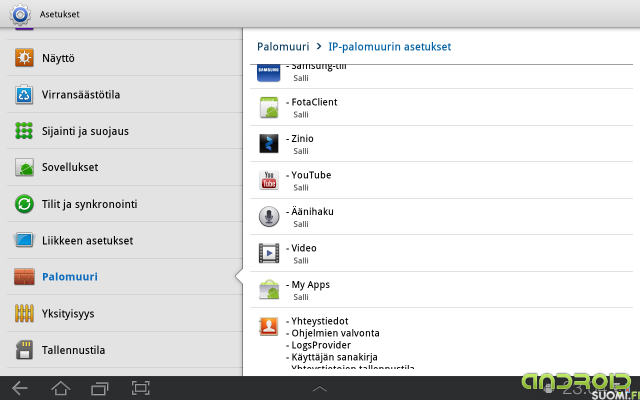640x400 pixels.
Task: Select the Video film icon
Action: pos(269,253)
